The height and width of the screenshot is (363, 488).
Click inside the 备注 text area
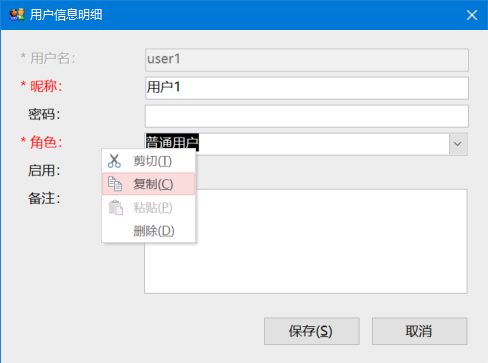(x=306, y=242)
